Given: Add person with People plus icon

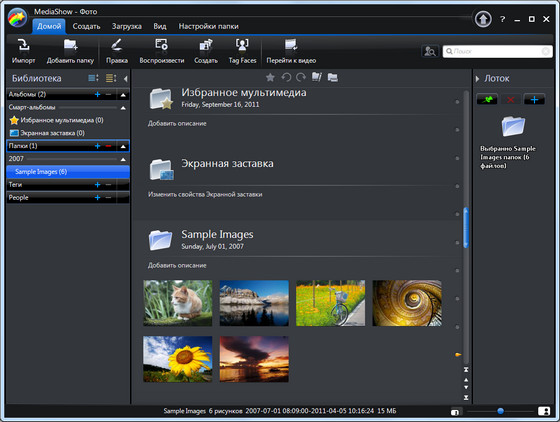Looking at the screenshot, I should tap(97, 197).
